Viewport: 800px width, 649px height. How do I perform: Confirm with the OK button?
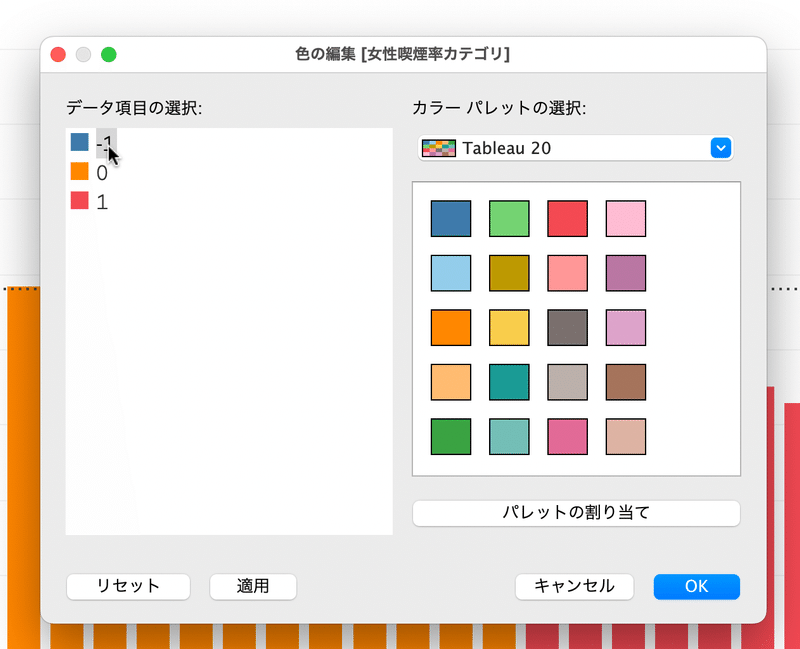(697, 586)
